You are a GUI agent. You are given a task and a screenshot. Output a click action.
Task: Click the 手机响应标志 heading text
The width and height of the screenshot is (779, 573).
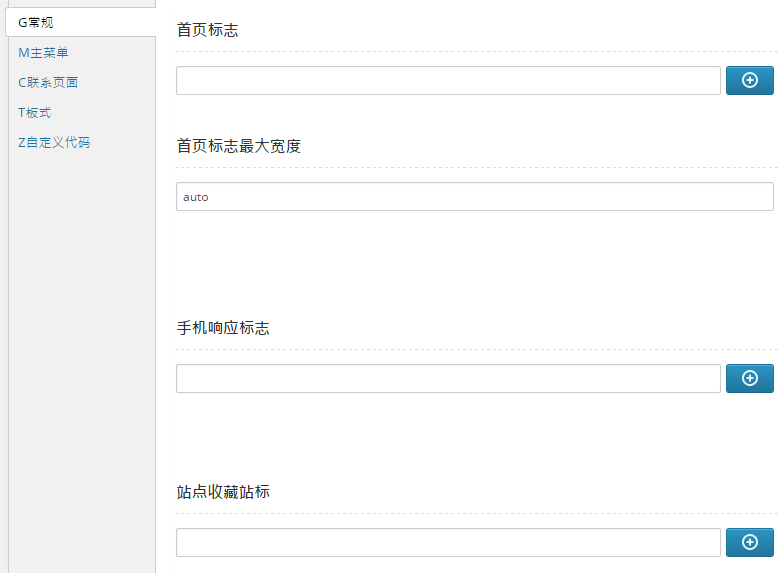point(223,328)
